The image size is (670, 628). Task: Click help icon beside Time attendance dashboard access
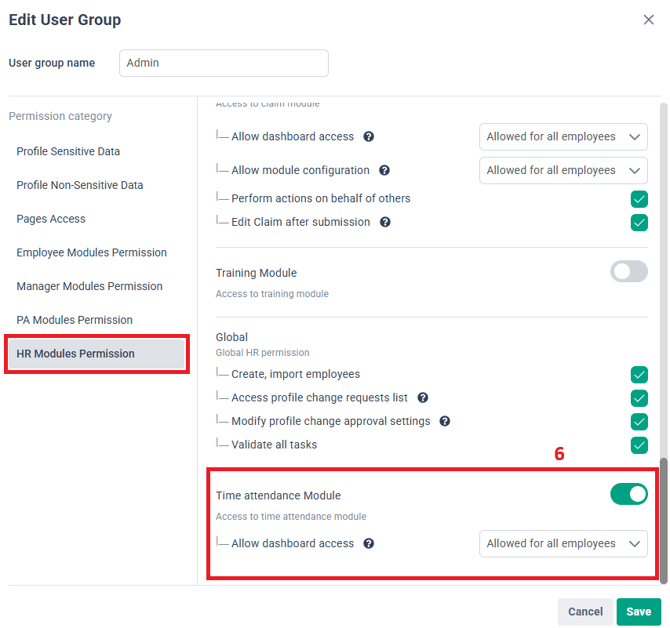click(x=369, y=544)
